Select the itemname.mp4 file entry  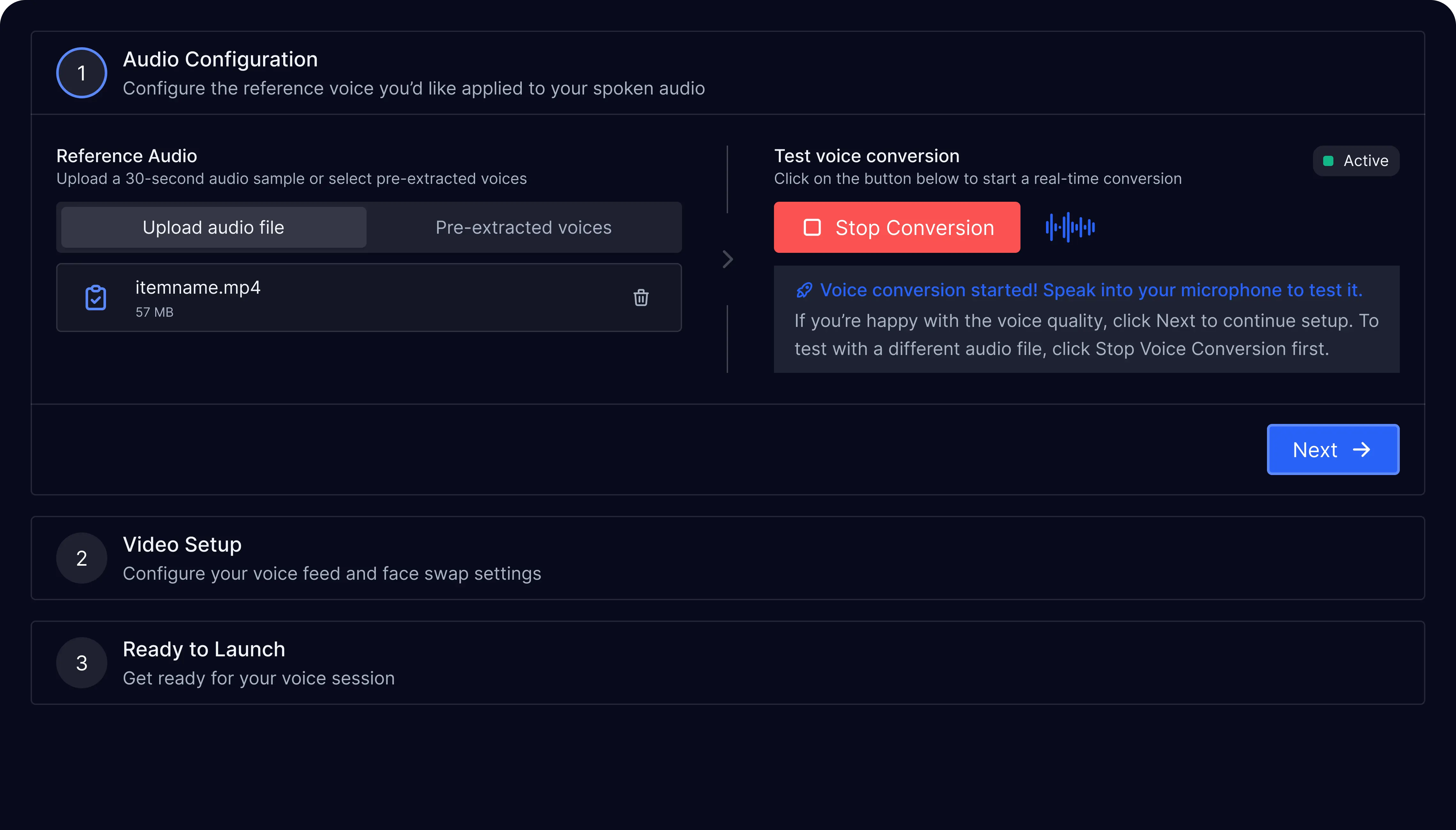point(368,298)
